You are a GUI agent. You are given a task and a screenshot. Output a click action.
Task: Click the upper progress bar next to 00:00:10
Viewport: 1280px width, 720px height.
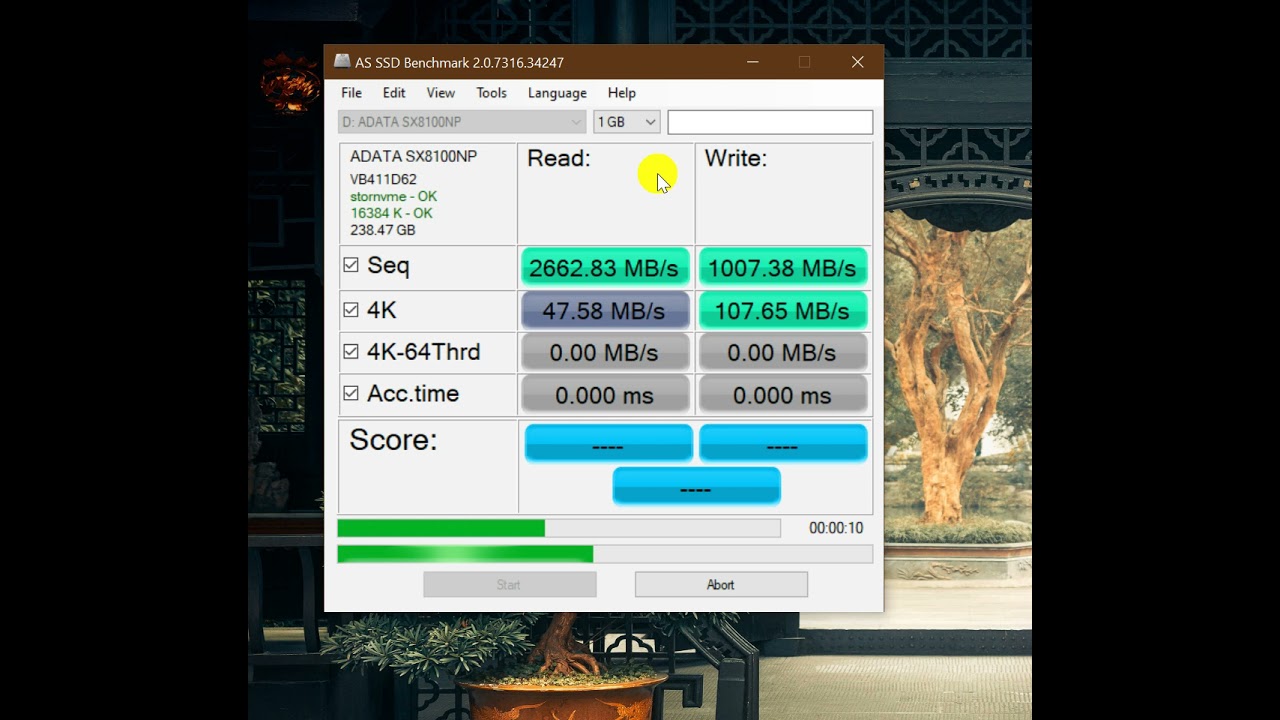[x=559, y=528]
